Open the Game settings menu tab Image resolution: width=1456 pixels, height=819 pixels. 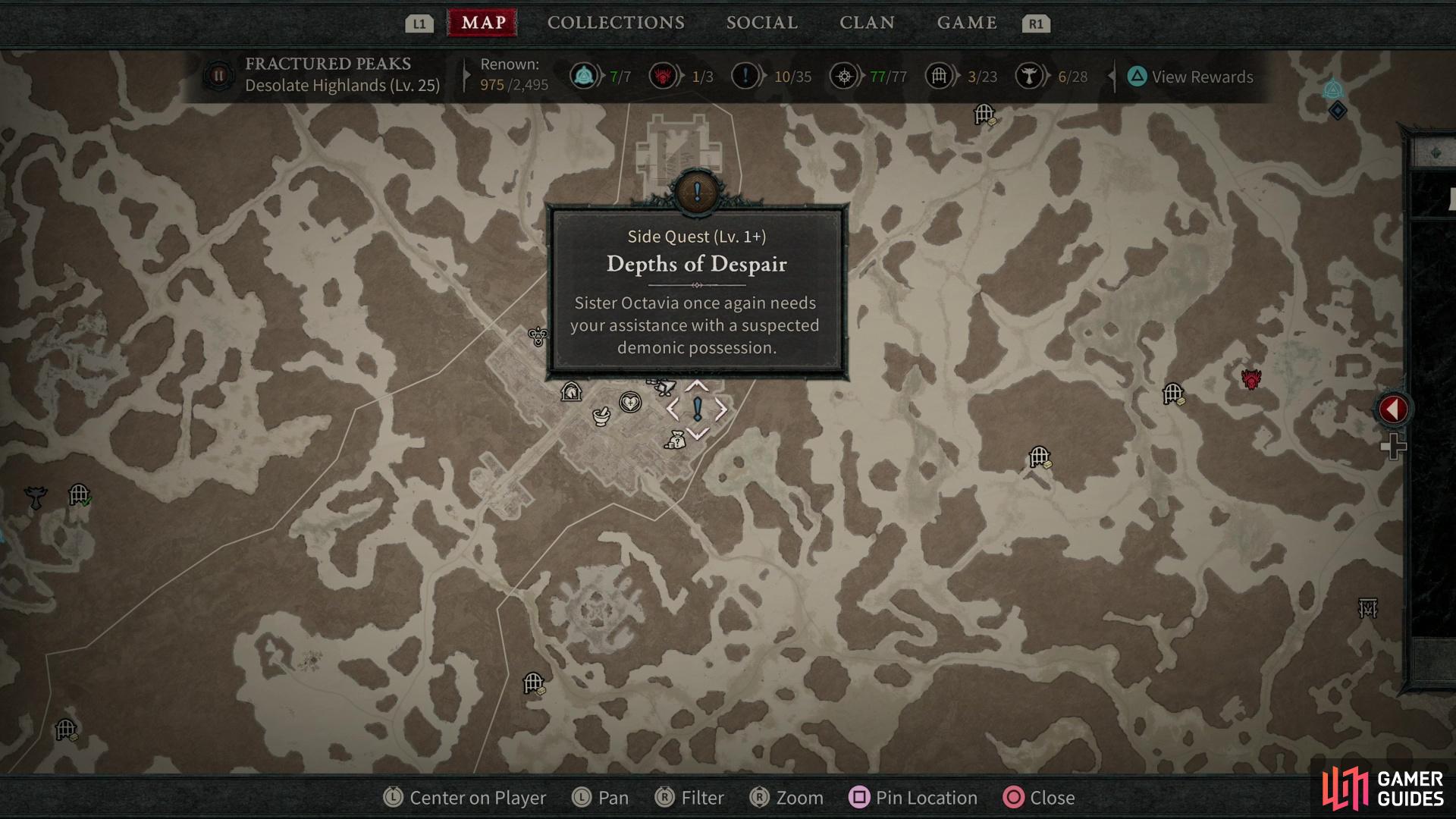[x=965, y=22]
